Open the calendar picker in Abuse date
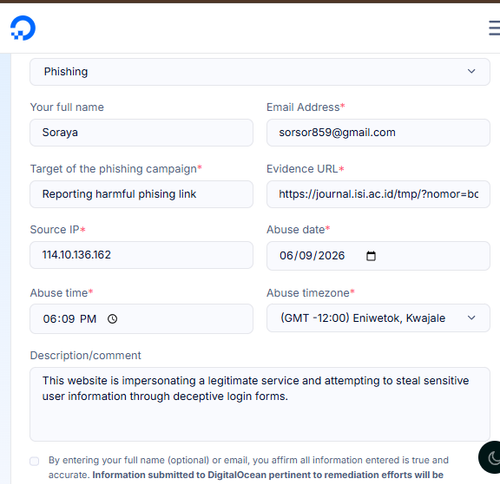Viewport: 500px width, 484px height. click(371, 256)
